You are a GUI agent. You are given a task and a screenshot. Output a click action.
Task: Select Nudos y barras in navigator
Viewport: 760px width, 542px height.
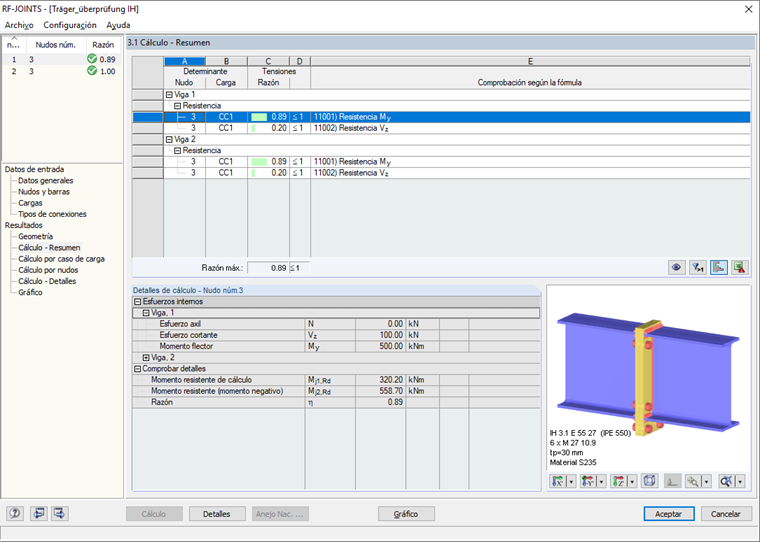point(44,191)
